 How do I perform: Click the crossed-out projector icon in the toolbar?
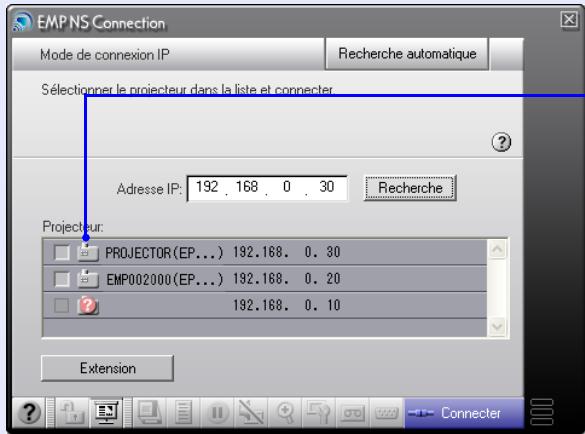click(x=251, y=413)
